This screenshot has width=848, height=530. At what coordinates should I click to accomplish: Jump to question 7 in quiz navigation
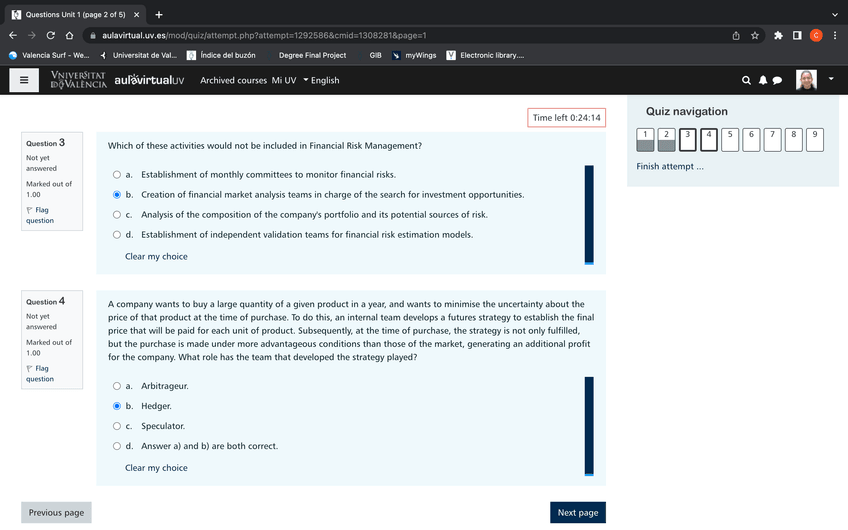pos(772,139)
